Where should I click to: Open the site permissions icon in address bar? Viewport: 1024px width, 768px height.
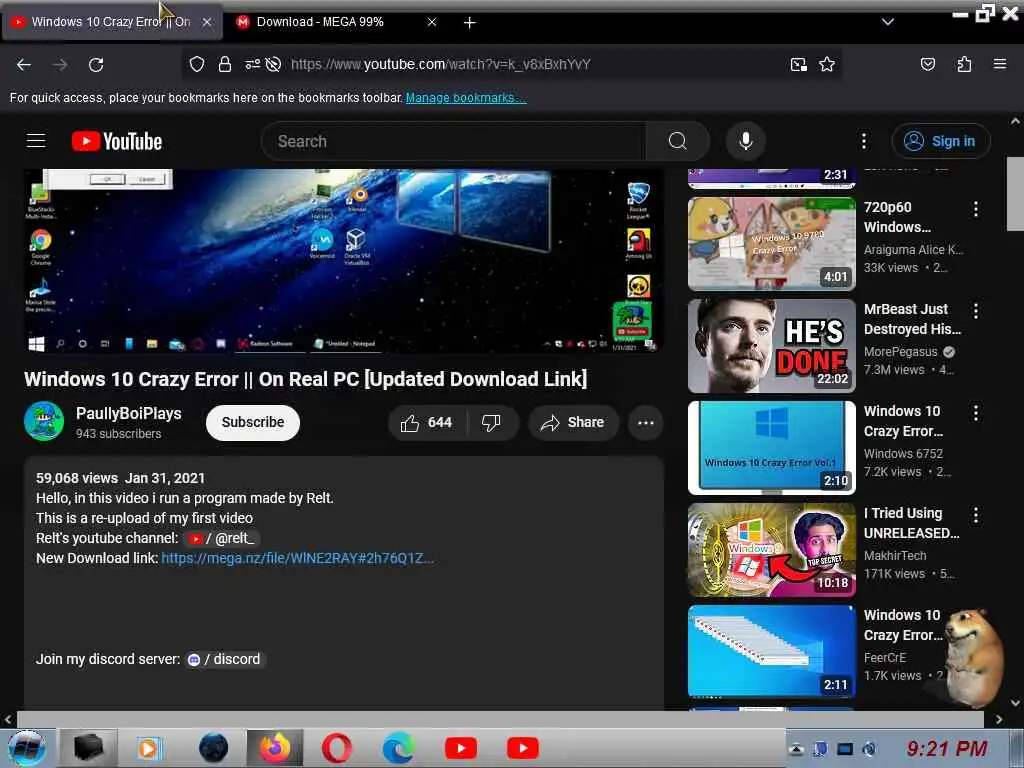click(252, 64)
